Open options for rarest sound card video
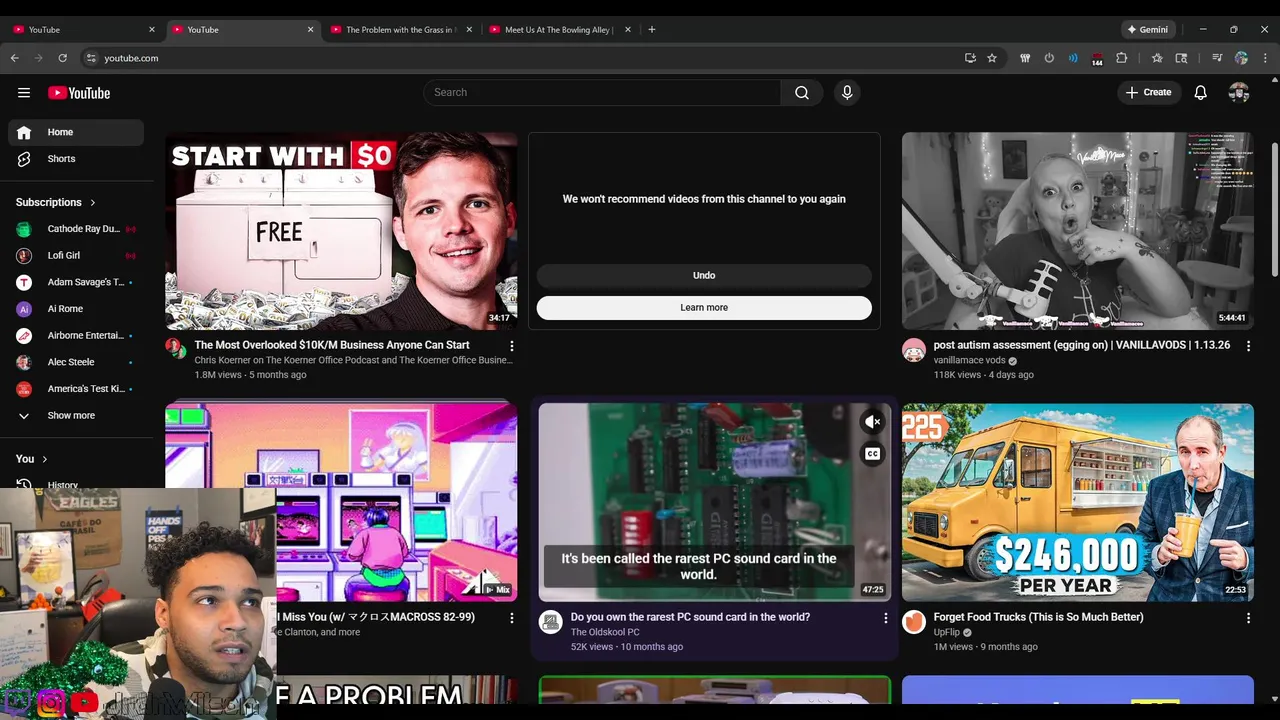 [x=885, y=618]
